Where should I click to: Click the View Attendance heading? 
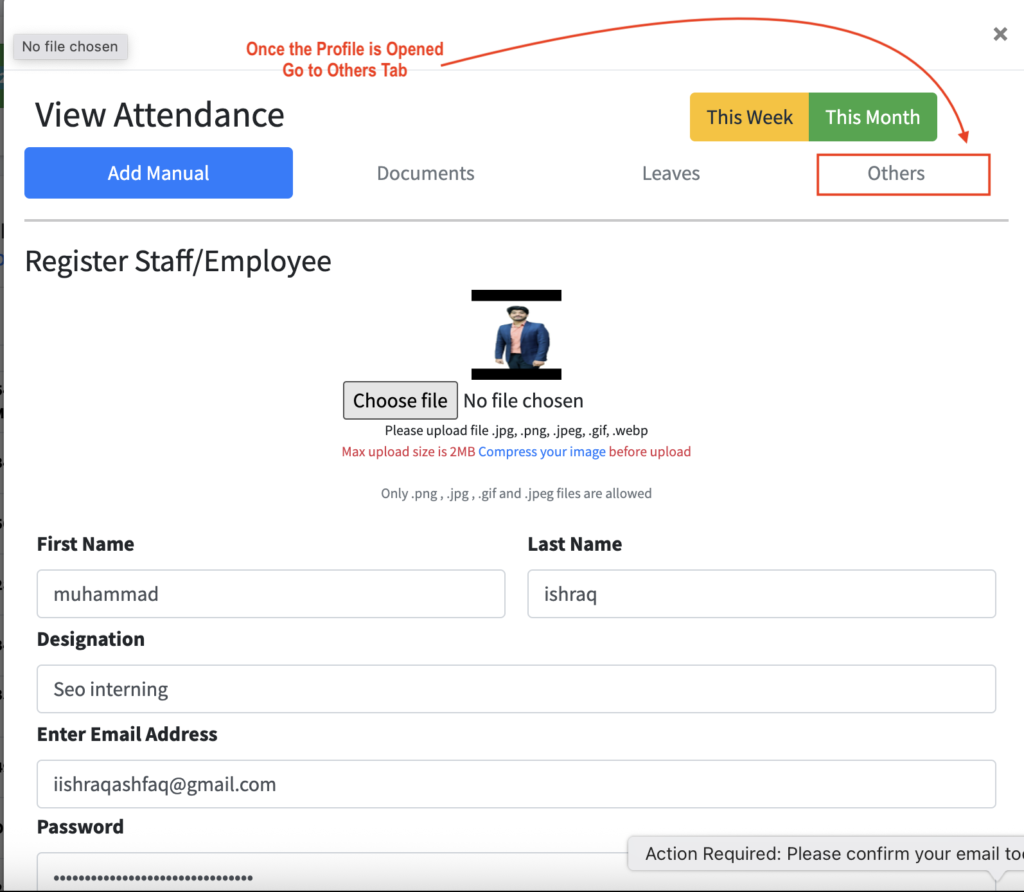click(160, 115)
